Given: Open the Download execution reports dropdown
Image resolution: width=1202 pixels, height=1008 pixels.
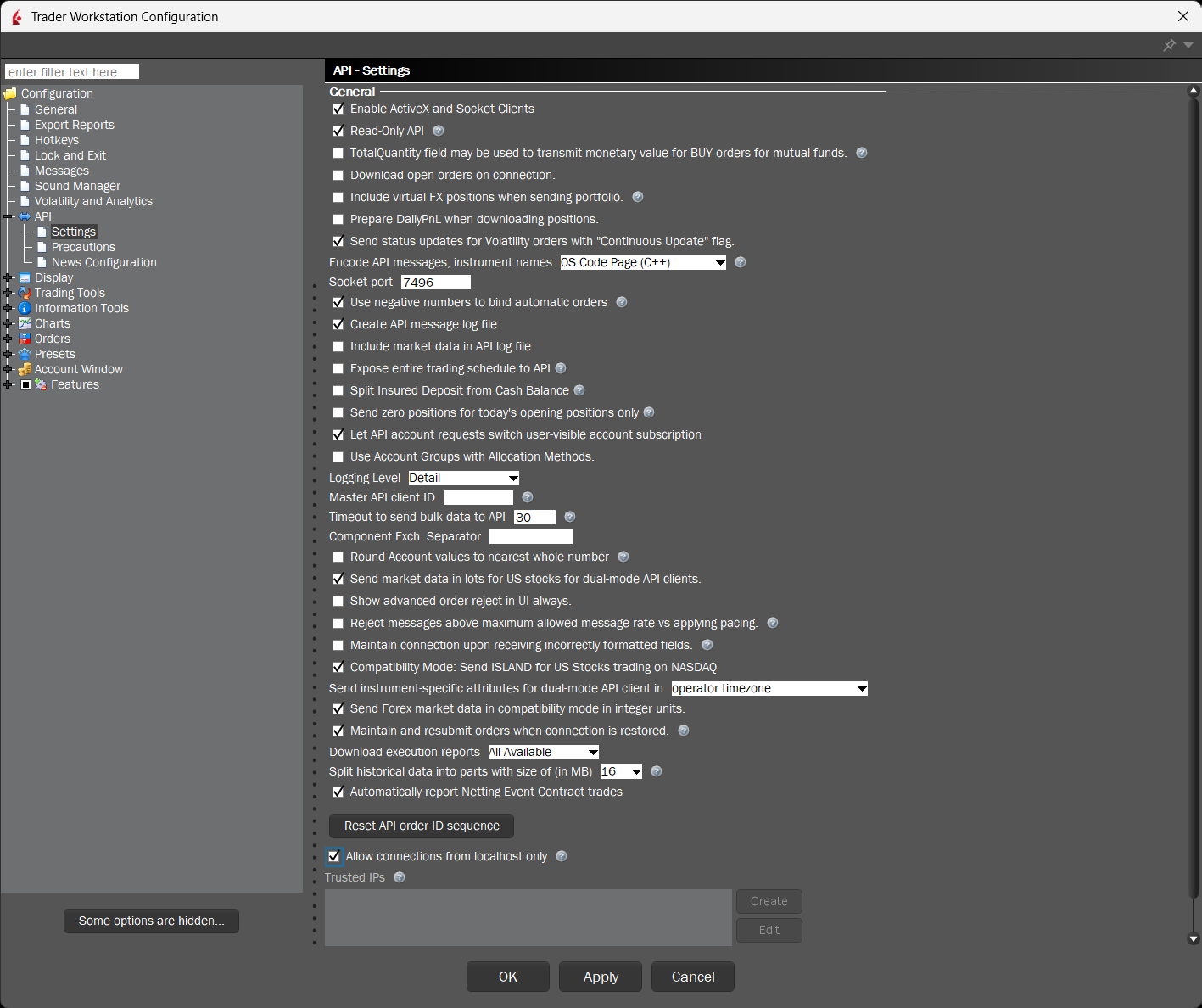Looking at the screenshot, I should click(542, 752).
